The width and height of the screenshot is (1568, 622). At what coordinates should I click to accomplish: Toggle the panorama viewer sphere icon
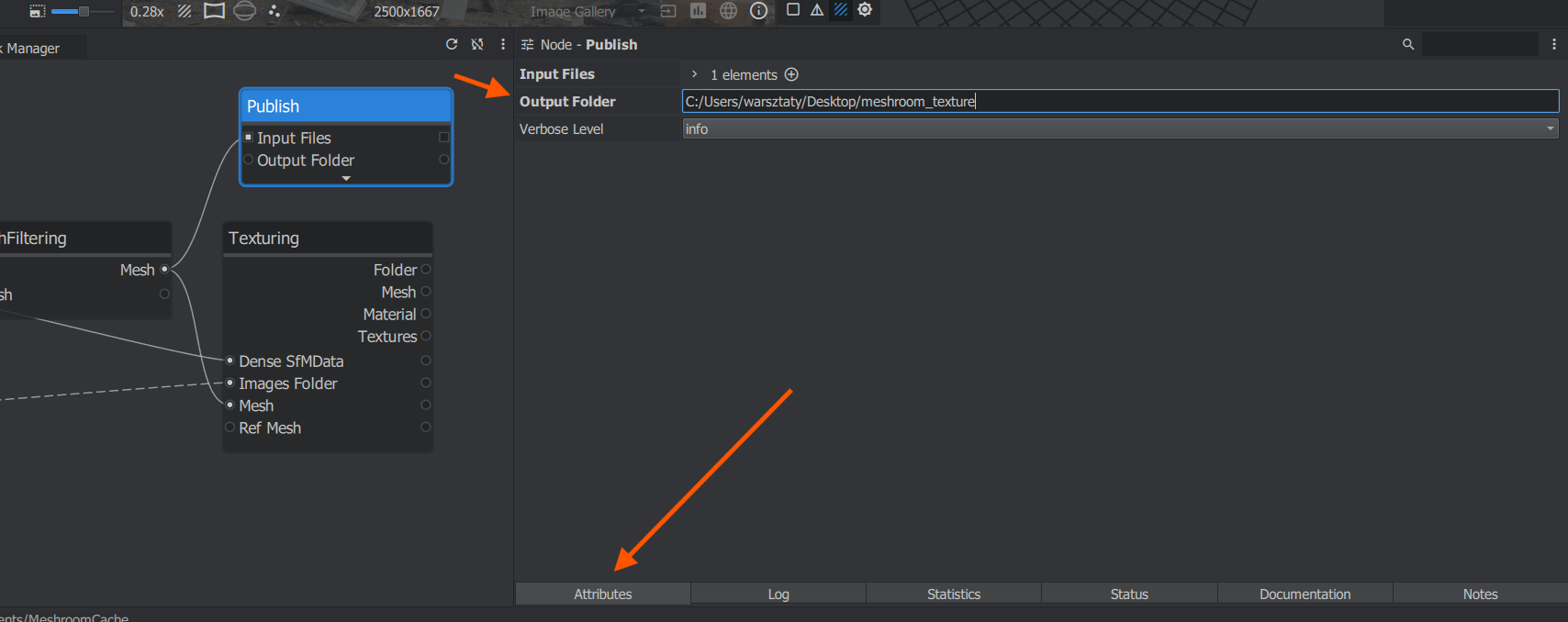point(244,11)
